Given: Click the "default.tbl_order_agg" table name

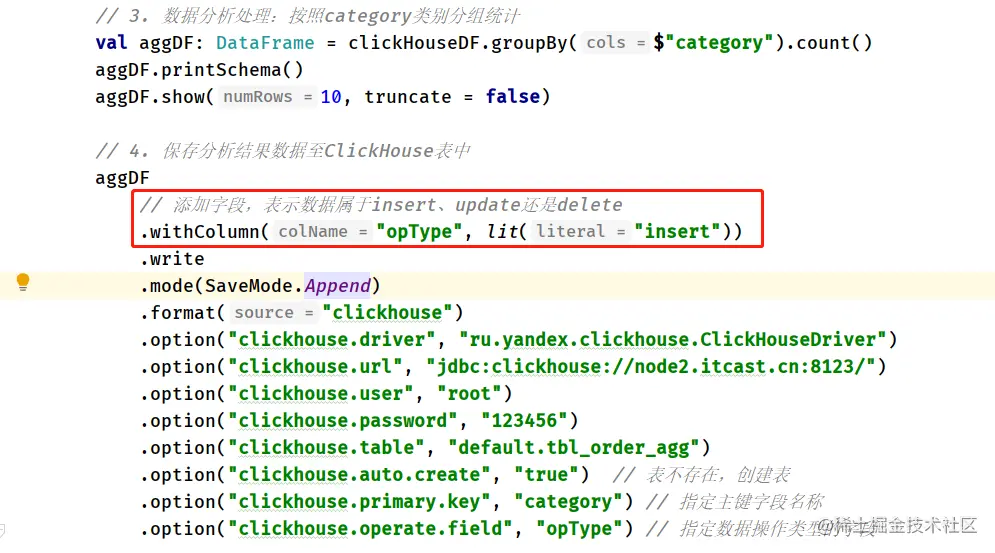Looking at the screenshot, I should pyautogui.click(x=574, y=448).
